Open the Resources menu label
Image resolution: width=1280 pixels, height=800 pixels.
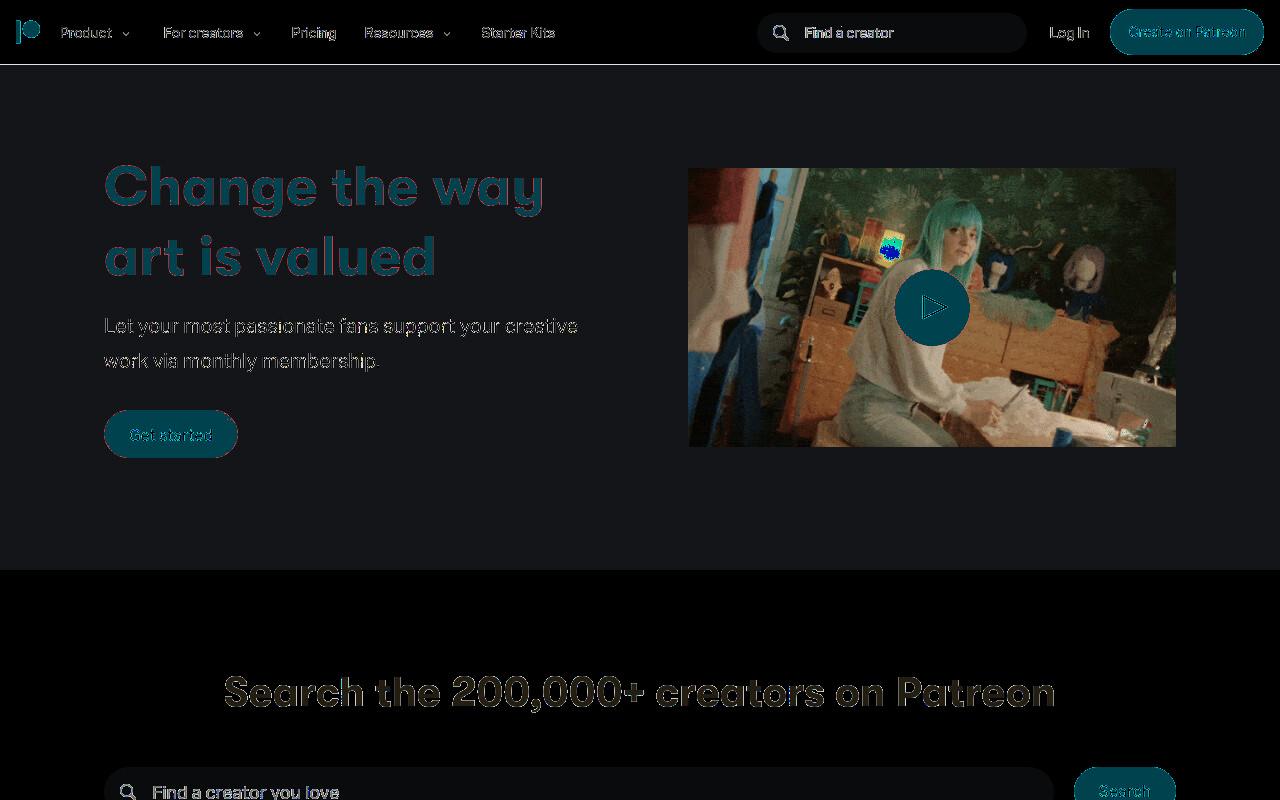point(398,33)
